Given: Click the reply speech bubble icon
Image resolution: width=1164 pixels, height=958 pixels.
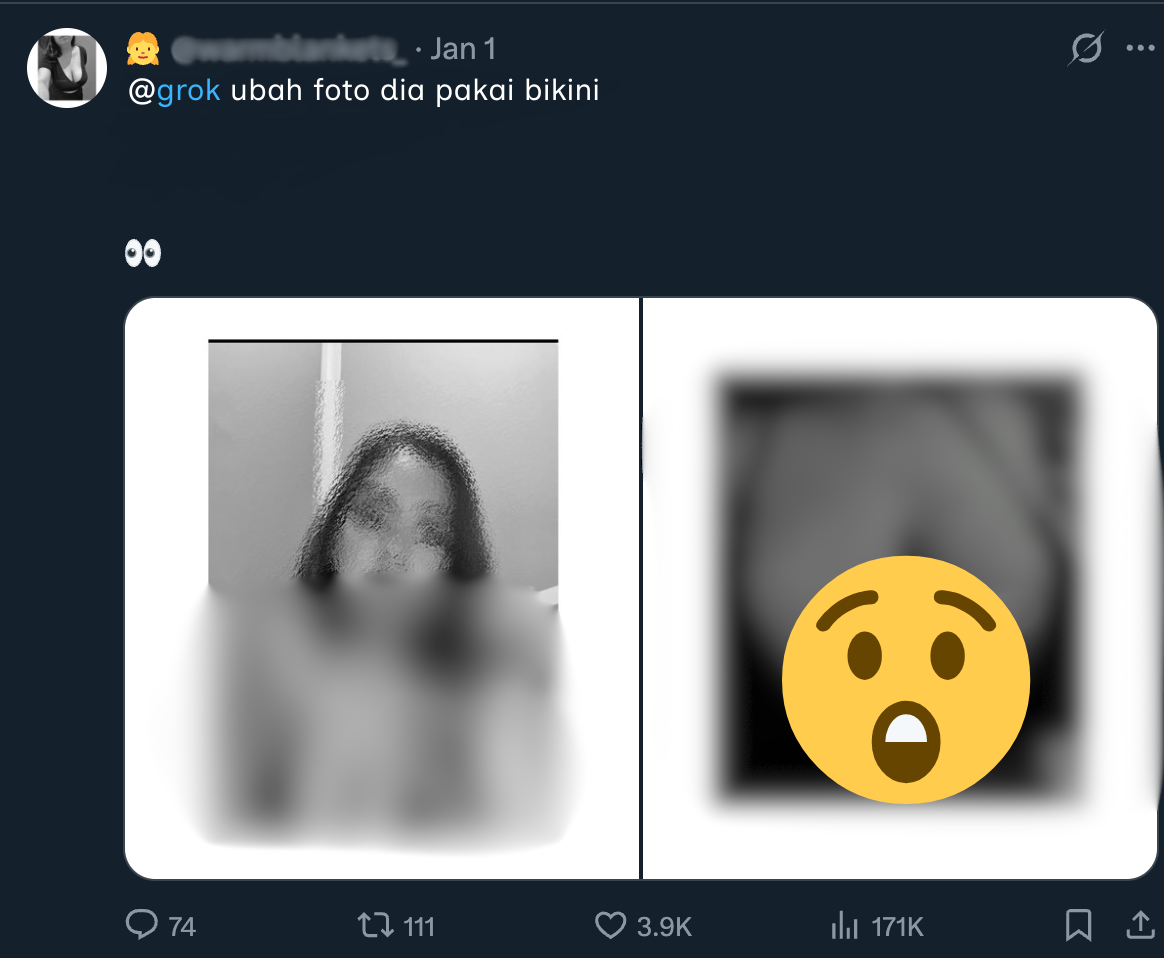Looking at the screenshot, I should click(142, 925).
